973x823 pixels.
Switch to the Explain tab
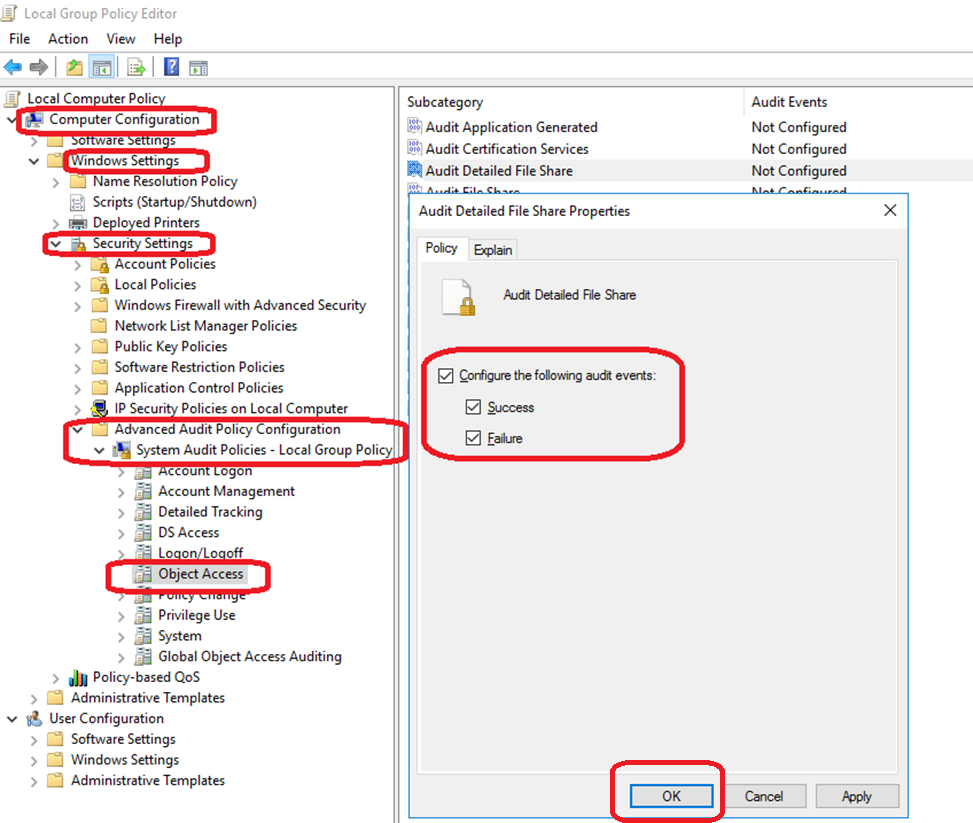click(x=493, y=250)
